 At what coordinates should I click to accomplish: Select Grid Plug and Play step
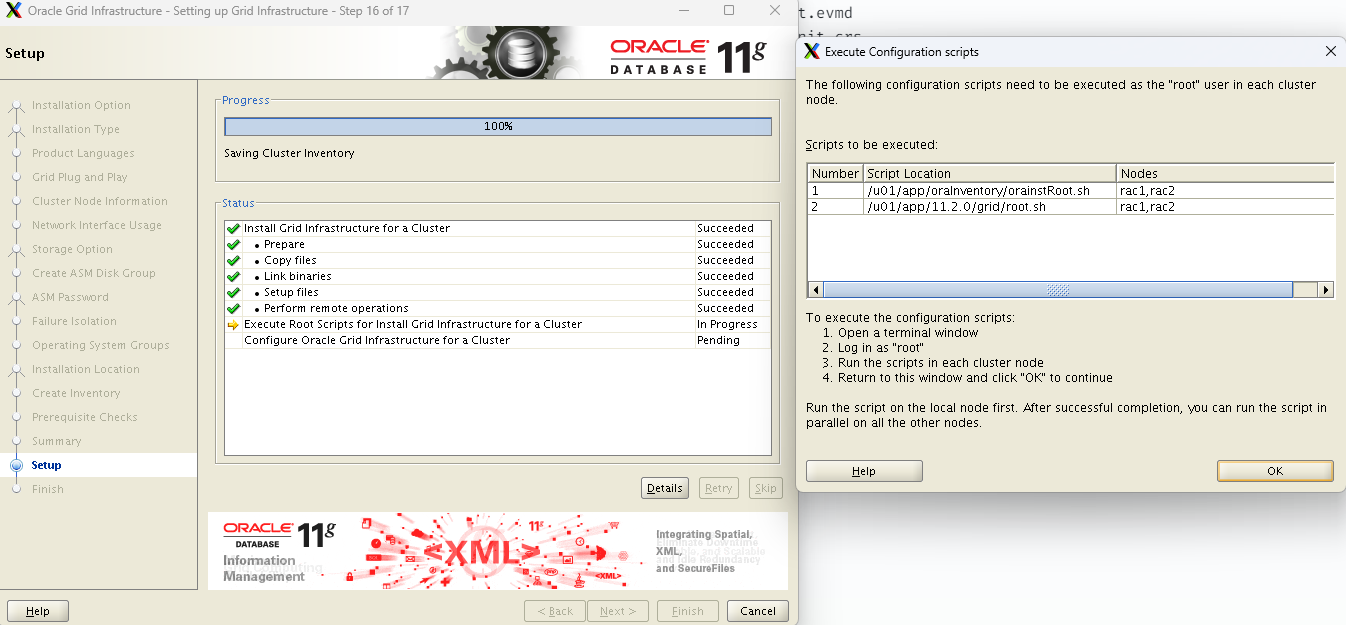click(80, 177)
